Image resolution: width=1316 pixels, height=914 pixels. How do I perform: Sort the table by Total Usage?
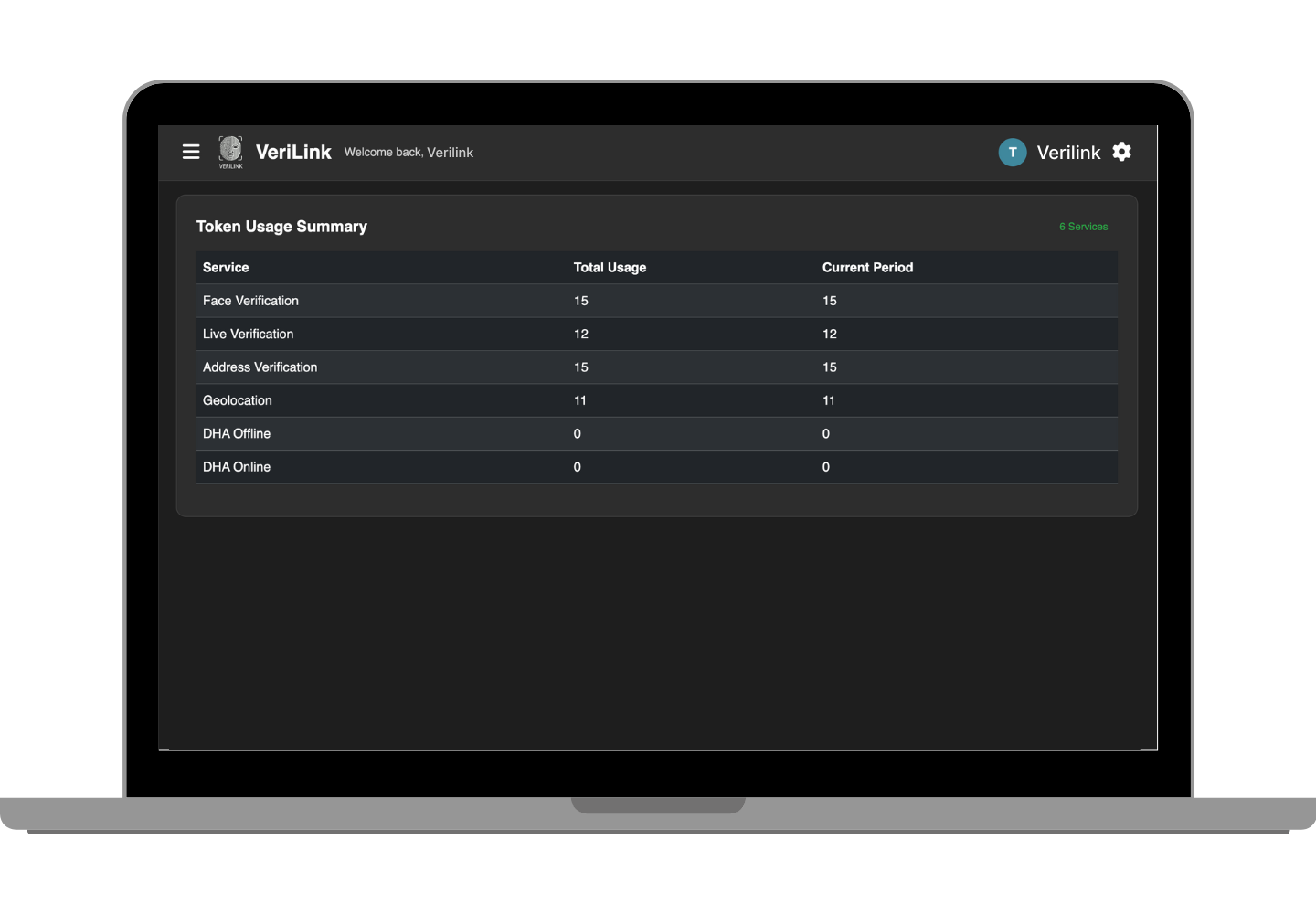pos(610,267)
